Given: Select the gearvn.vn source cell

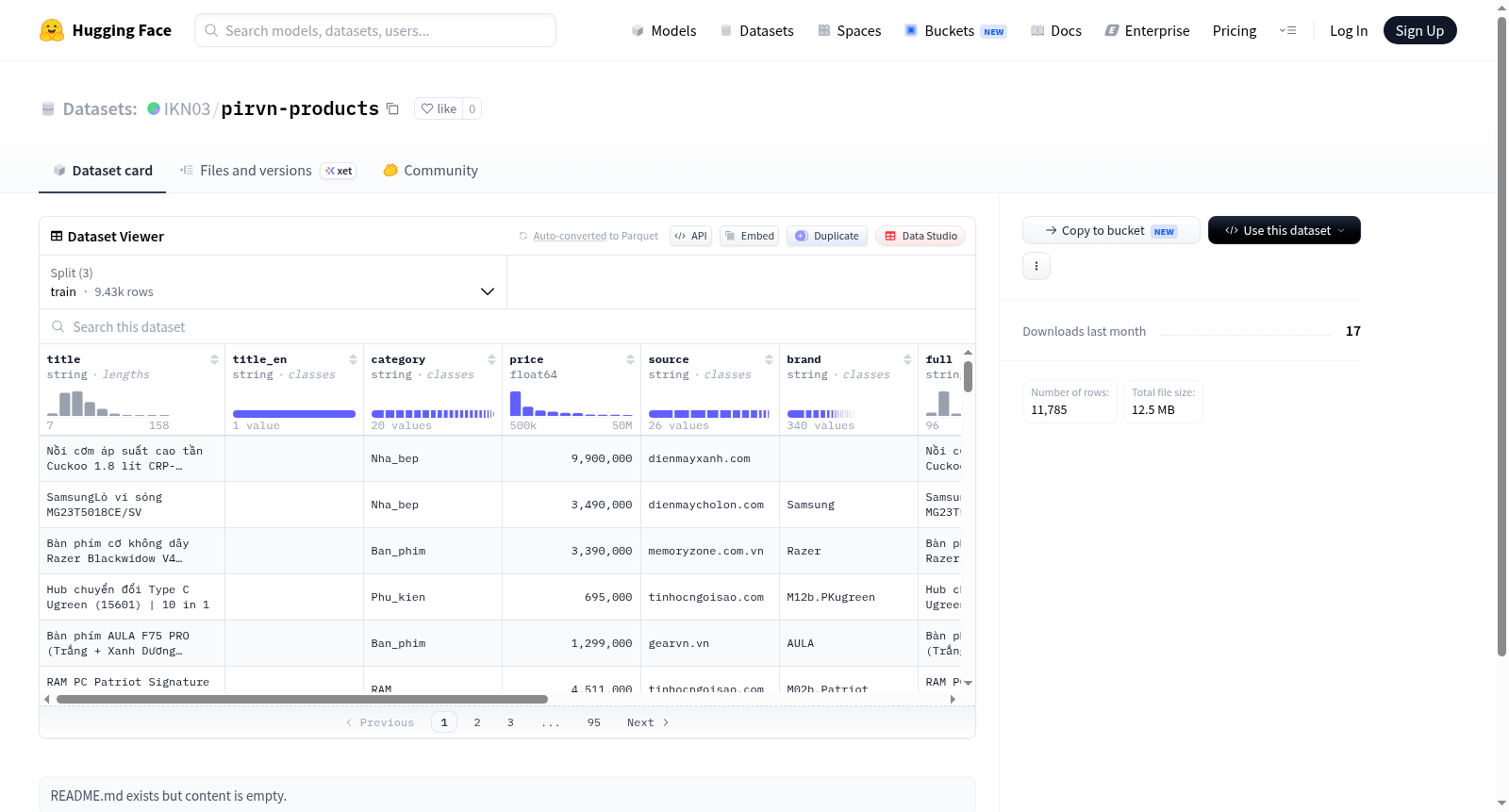Looking at the screenshot, I should tap(711, 643).
